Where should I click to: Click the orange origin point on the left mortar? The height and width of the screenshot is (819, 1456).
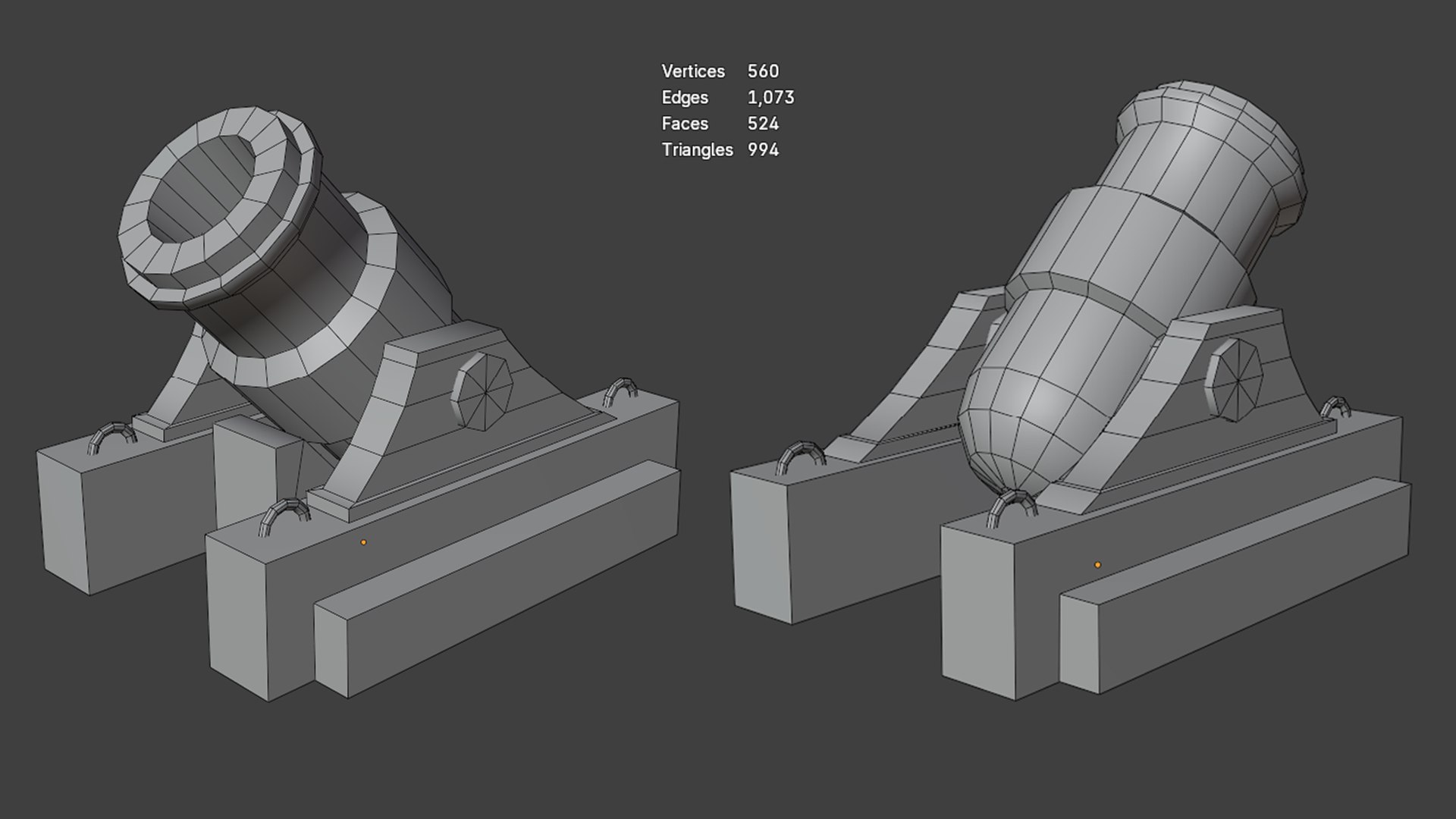click(x=363, y=542)
